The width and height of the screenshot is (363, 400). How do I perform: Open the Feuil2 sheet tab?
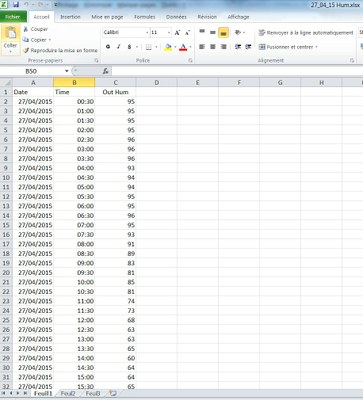click(x=68, y=394)
